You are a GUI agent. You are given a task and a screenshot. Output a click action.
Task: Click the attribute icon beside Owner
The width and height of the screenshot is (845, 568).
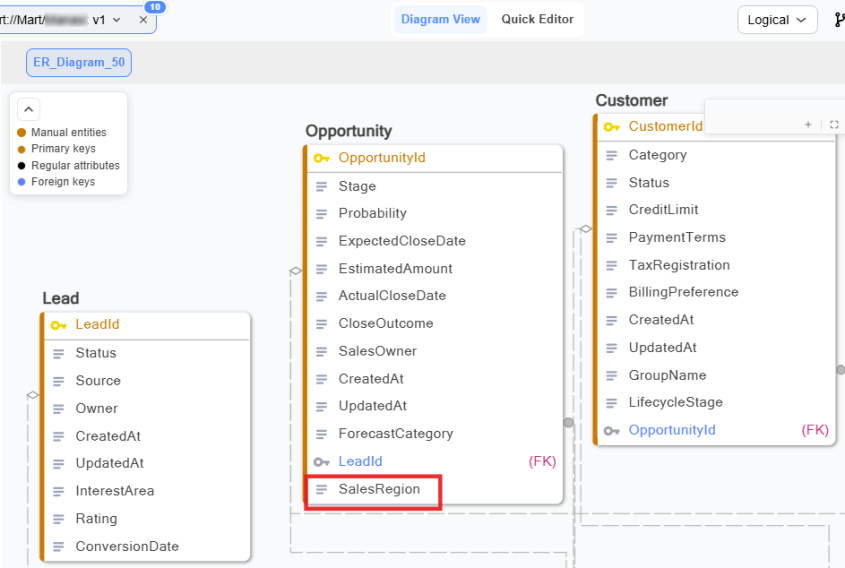coord(58,409)
